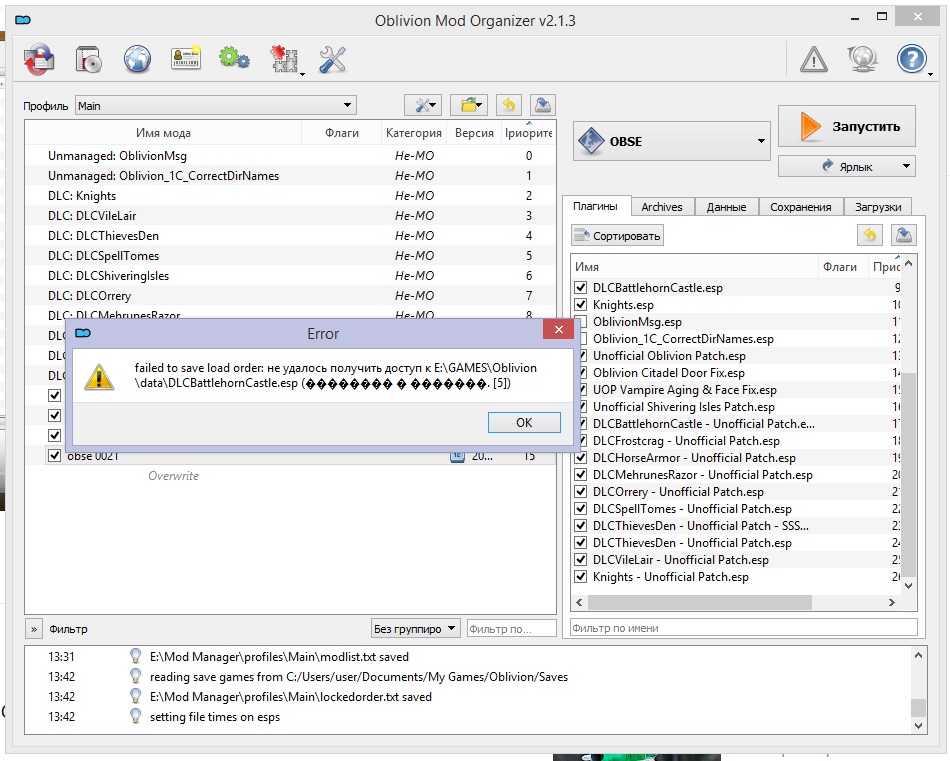
Task: Click the lightbulb icon for lockedorder.txt log
Action: point(136,696)
